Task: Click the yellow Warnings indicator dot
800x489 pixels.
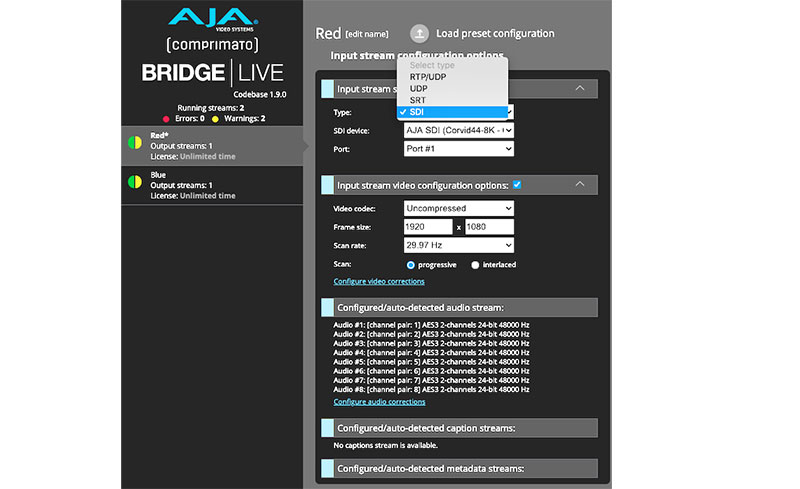Action: click(x=215, y=119)
